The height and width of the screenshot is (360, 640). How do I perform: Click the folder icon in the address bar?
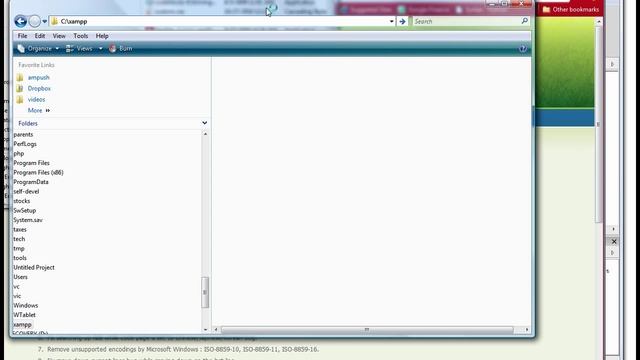pyautogui.click(x=55, y=21)
